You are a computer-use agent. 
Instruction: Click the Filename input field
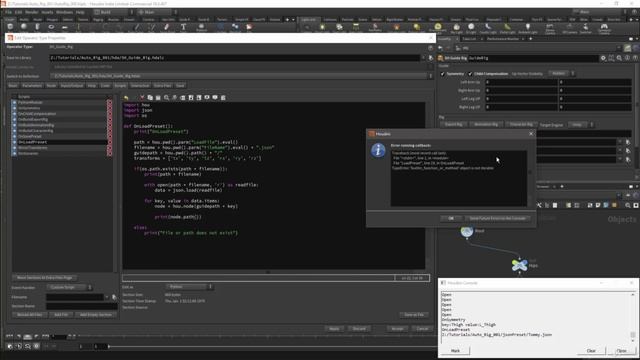pos(75,297)
